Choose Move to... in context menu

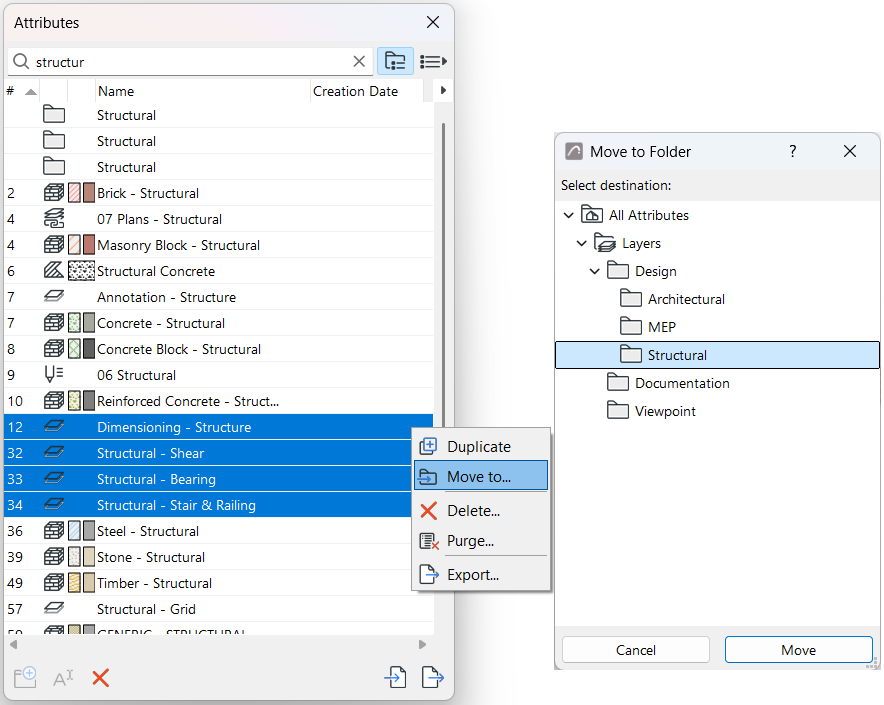(x=481, y=477)
